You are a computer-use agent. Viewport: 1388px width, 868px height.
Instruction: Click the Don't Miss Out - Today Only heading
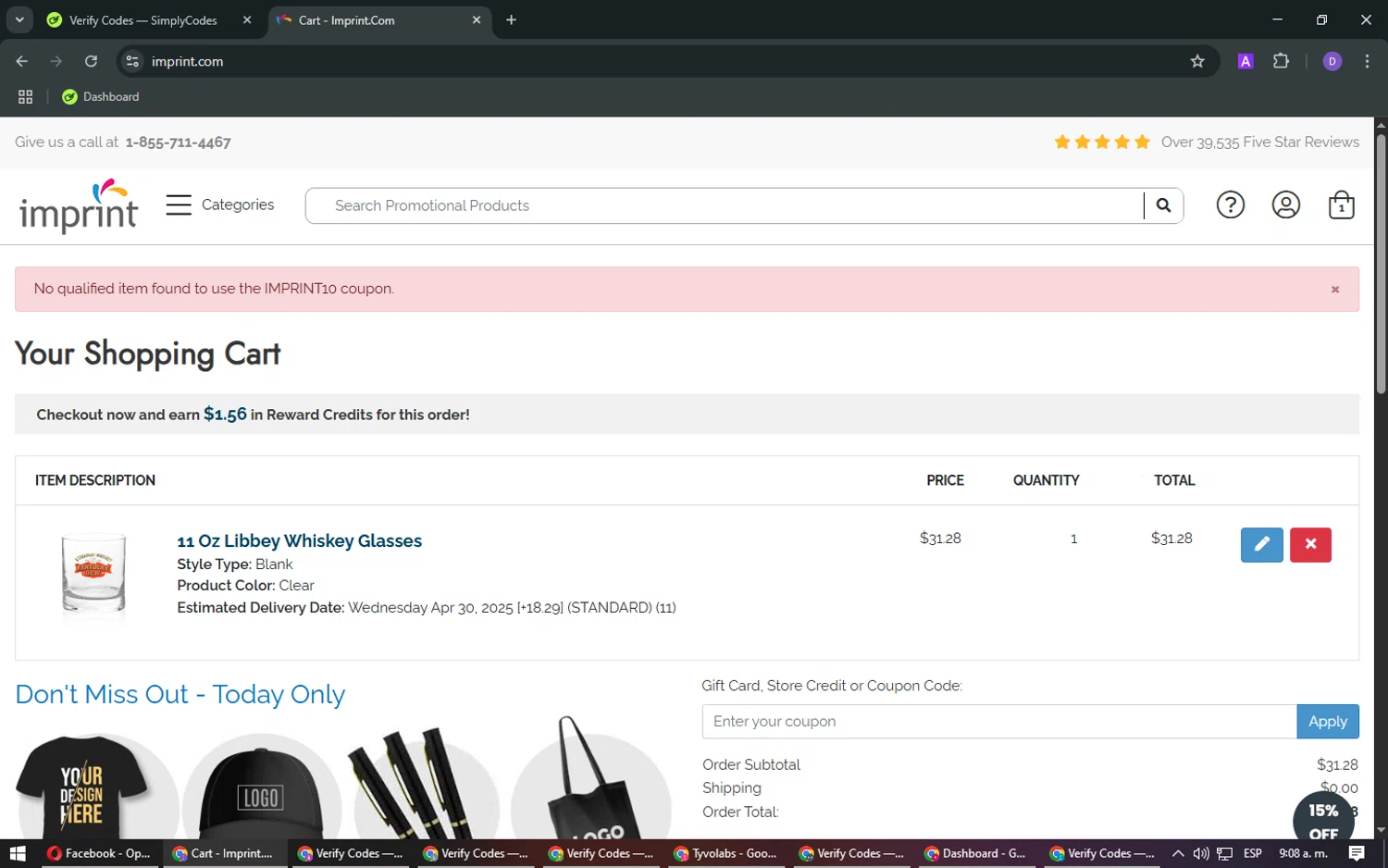(x=180, y=694)
